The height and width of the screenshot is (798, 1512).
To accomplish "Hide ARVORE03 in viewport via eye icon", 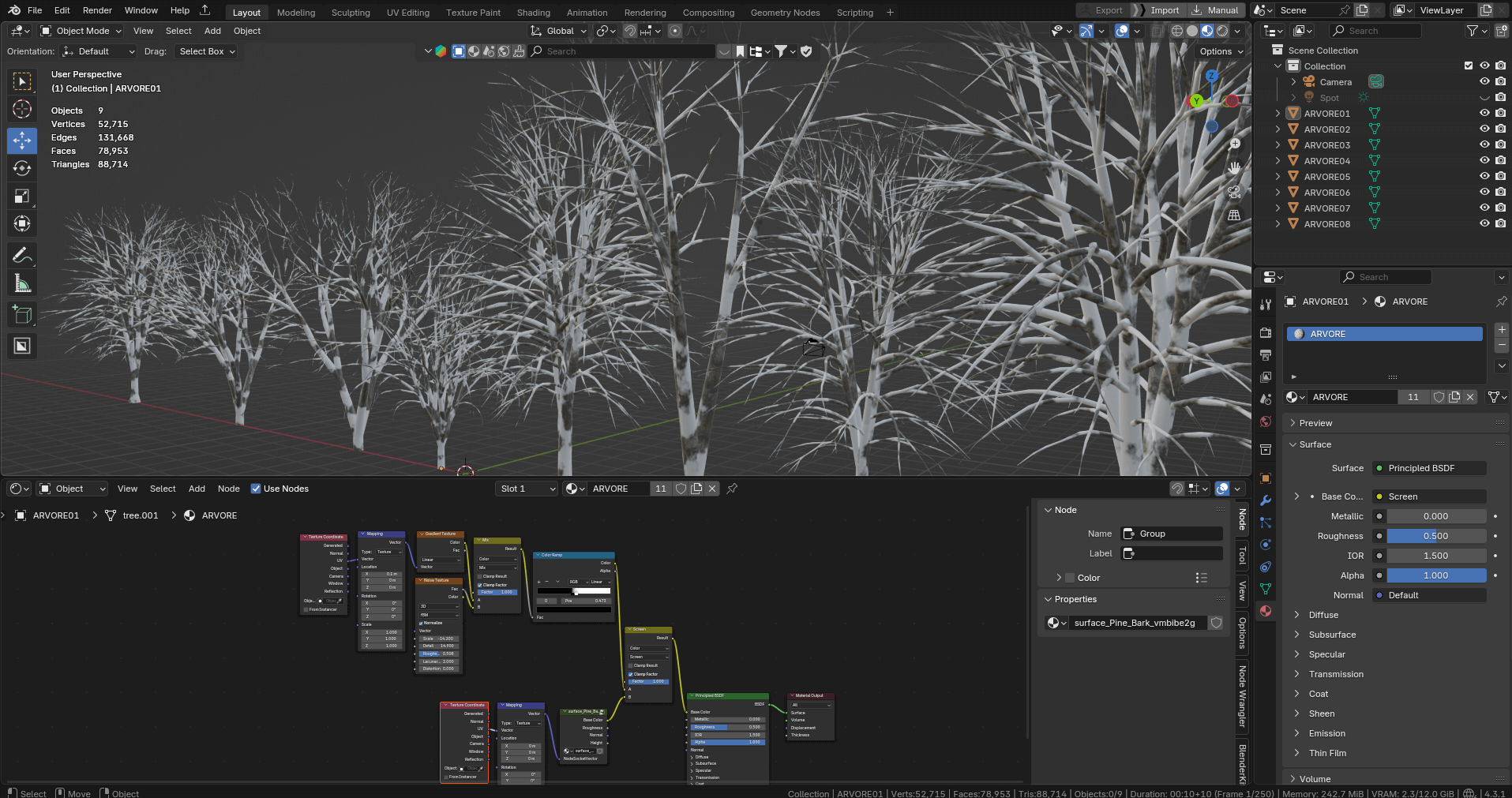I will (x=1484, y=144).
